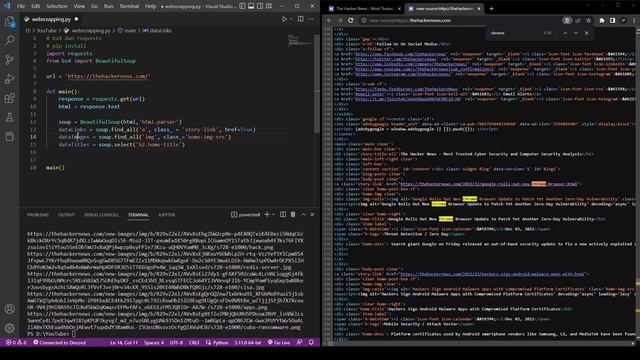Screen dimensions: 640x360
Task: Open Chrome three-dot menu
Action: (x=634, y=20)
